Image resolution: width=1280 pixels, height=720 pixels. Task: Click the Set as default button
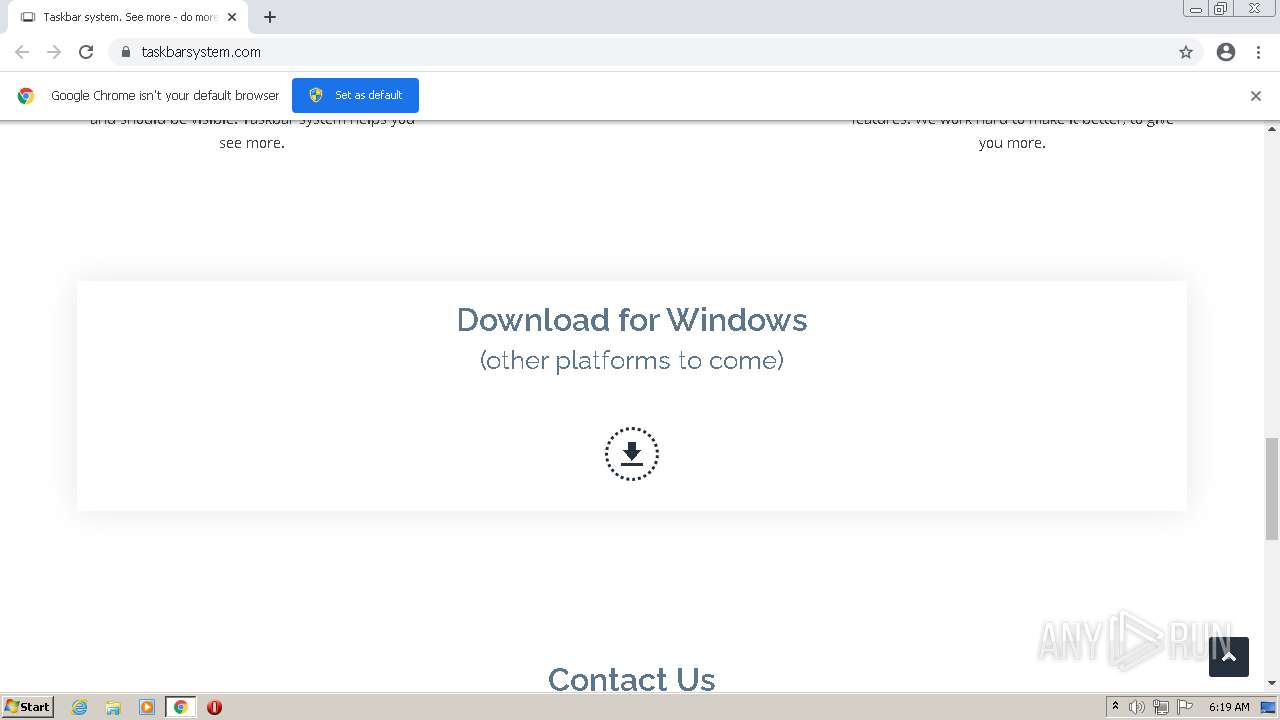pyautogui.click(x=355, y=95)
